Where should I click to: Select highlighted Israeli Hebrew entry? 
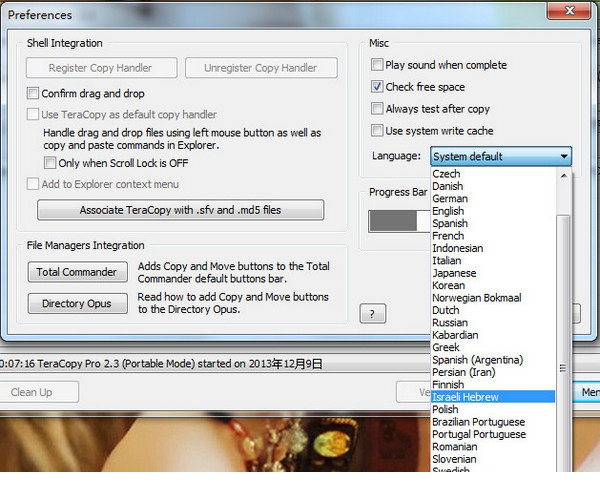point(493,397)
